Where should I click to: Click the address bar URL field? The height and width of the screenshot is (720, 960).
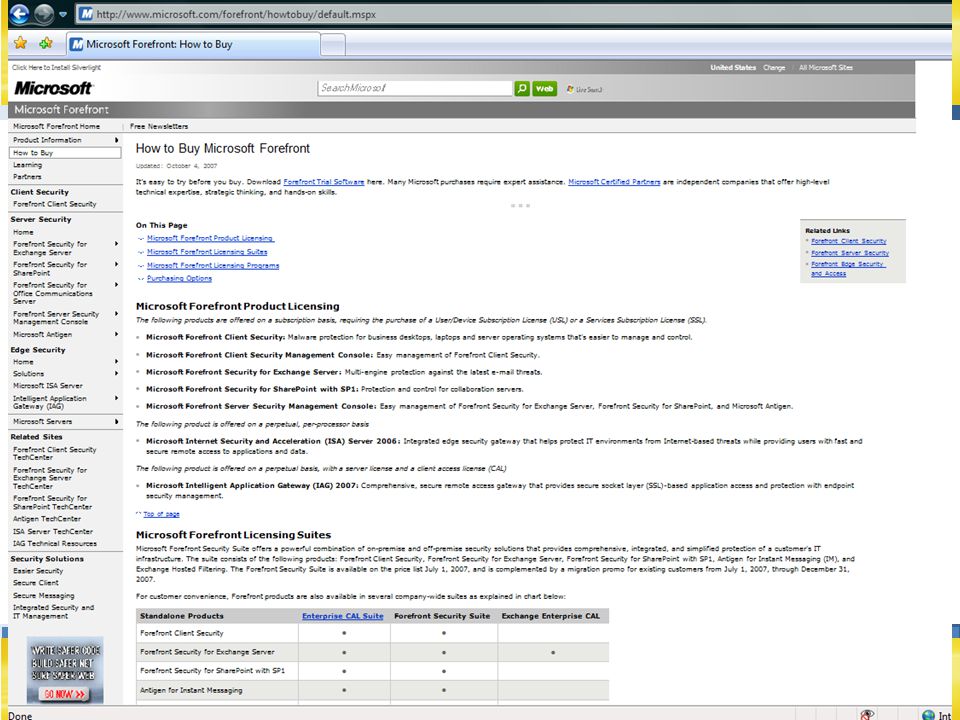pyautogui.click(x=514, y=13)
